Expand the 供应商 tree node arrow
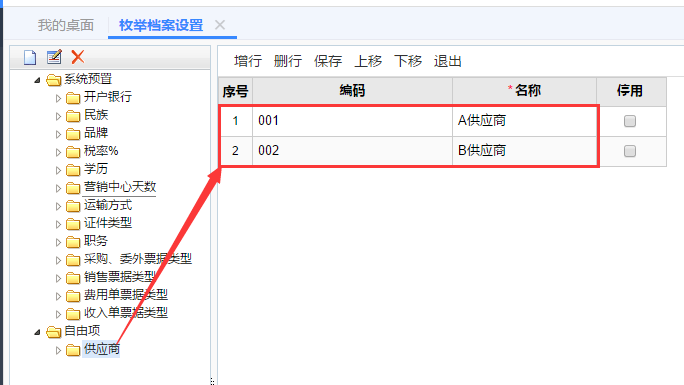Image resolution: width=684 pixels, height=385 pixels. (x=58, y=350)
